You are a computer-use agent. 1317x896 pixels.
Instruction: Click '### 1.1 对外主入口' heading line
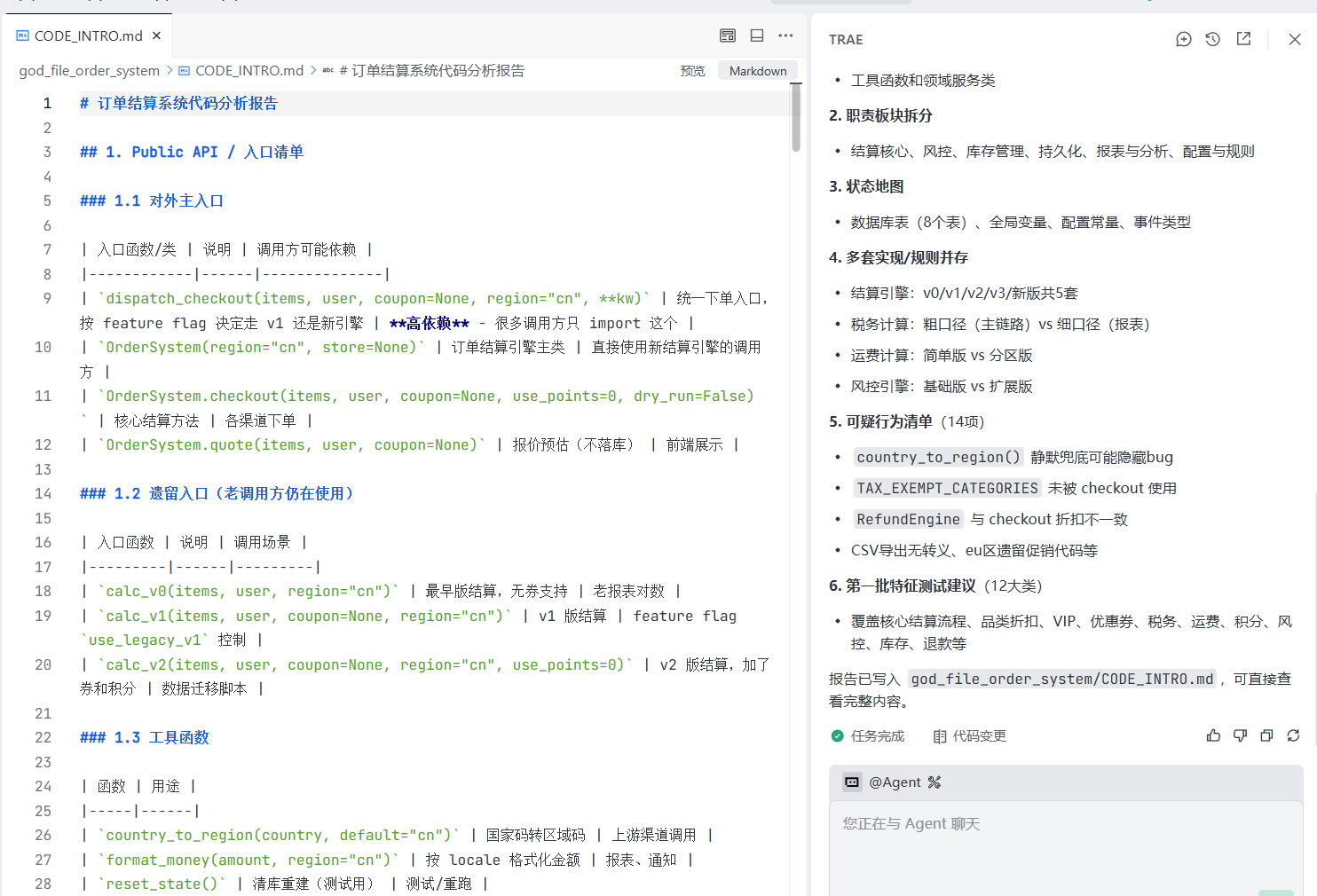(x=152, y=200)
